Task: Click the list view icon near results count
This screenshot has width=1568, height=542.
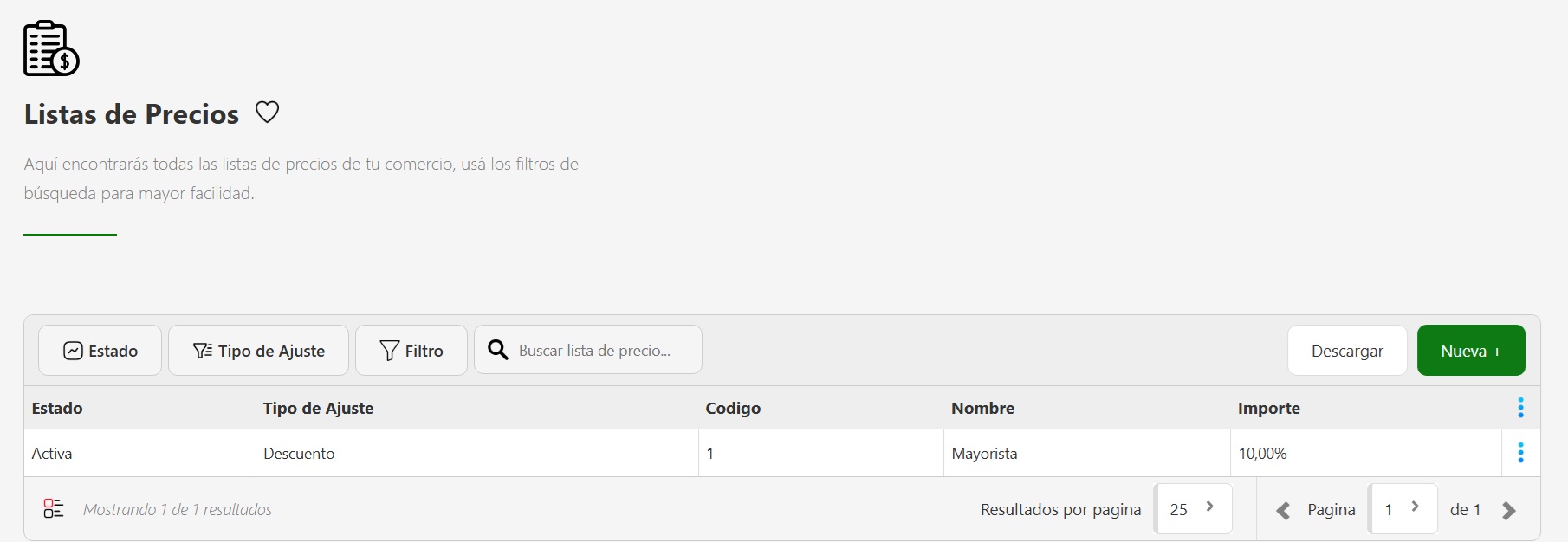Action: 54,509
